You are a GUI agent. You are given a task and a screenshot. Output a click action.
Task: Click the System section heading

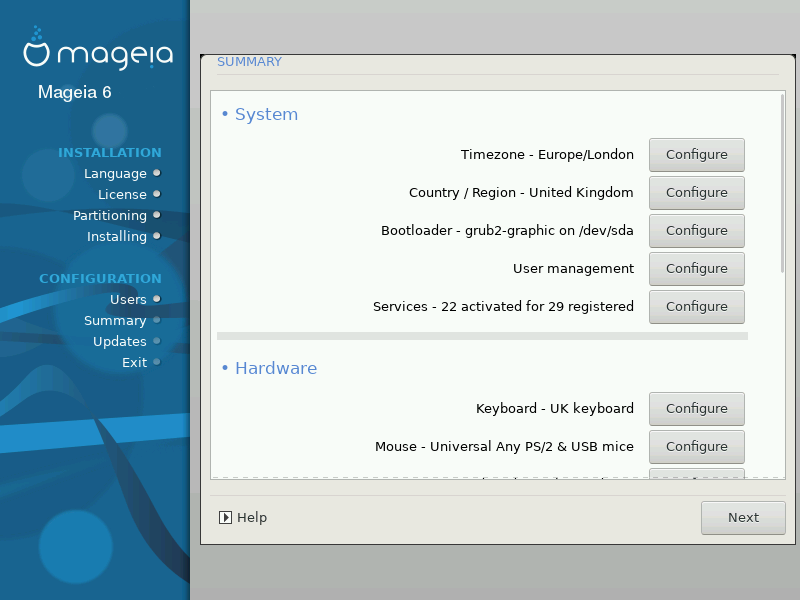pyautogui.click(x=265, y=115)
